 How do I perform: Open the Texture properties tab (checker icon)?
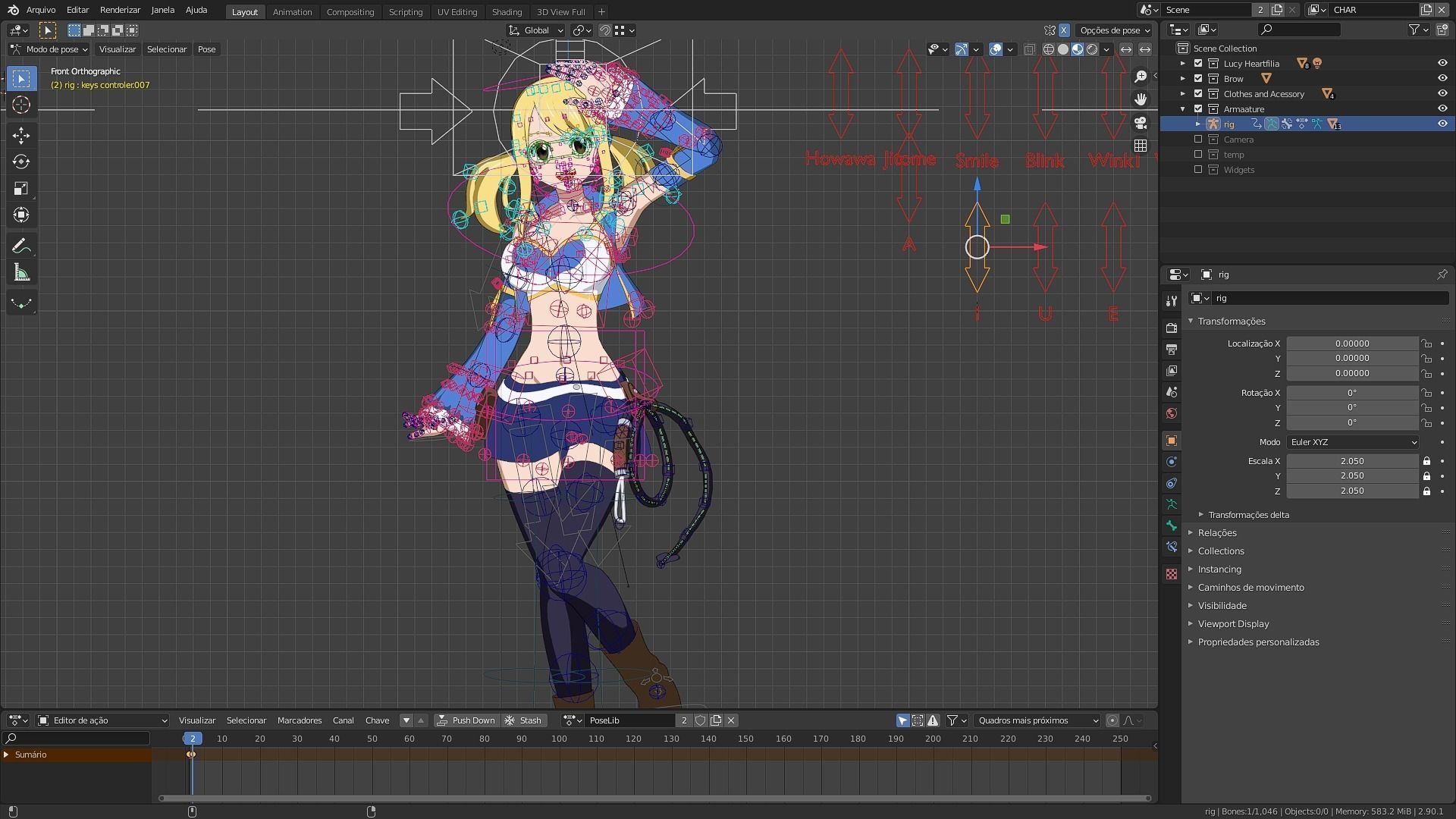pyautogui.click(x=1172, y=574)
